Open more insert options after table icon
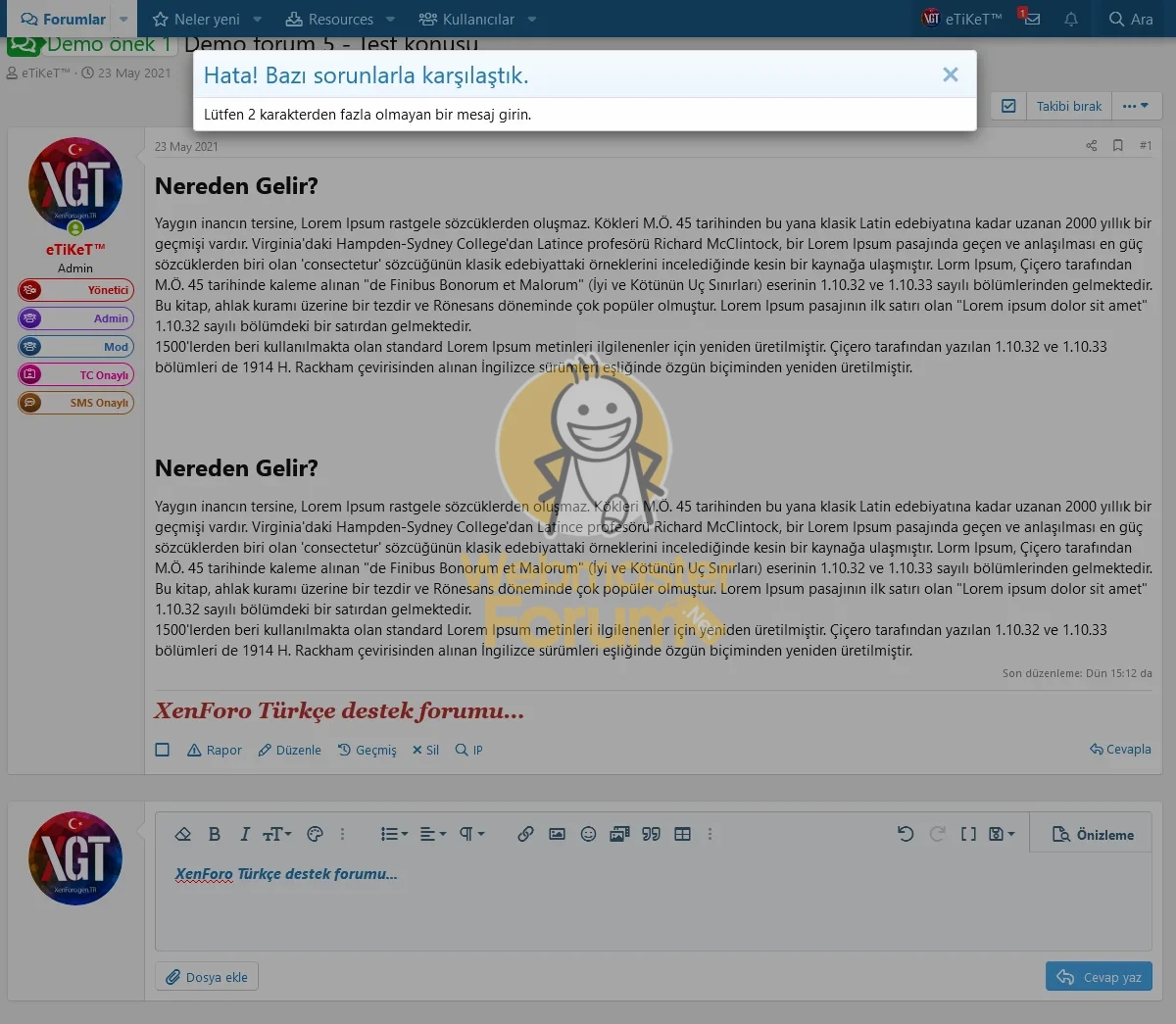The image size is (1176, 1024). pos(710,834)
